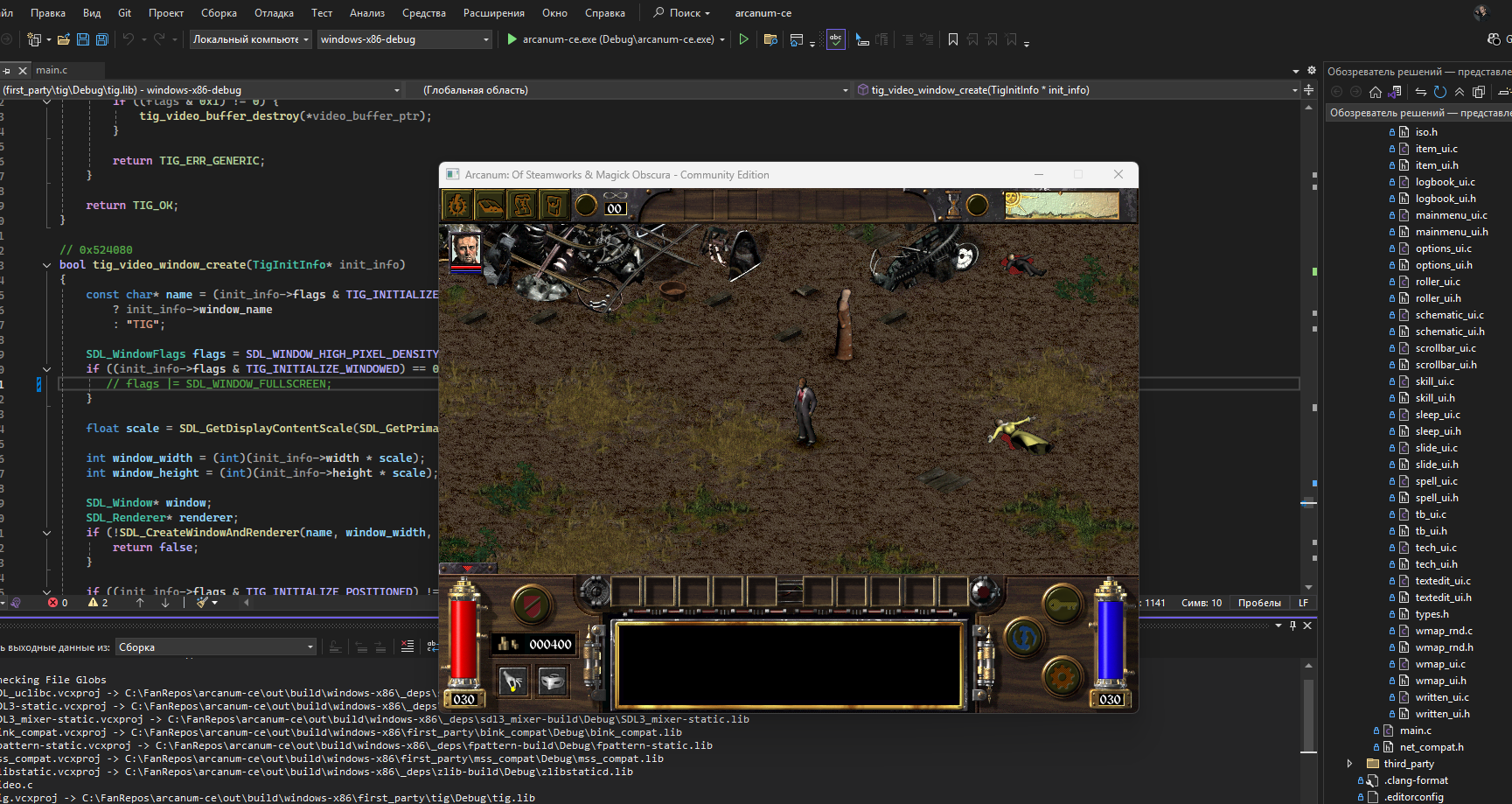The height and width of the screenshot is (804, 1512).
Task: Open the Сборка menu
Action: tap(219, 13)
